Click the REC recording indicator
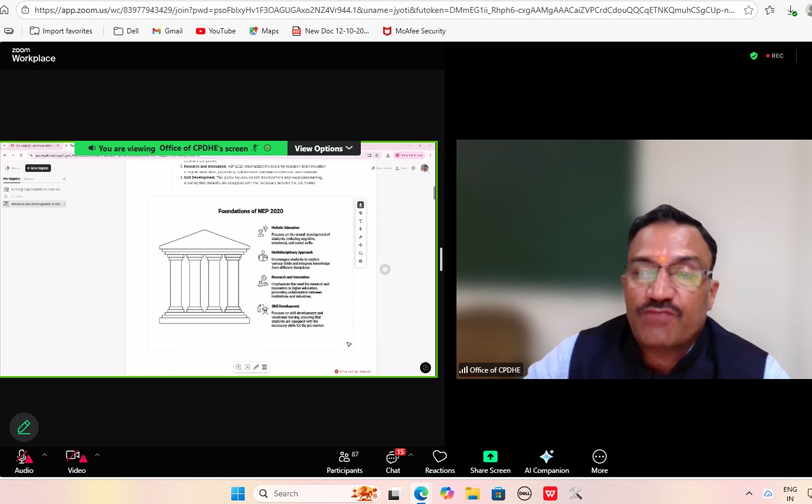 pos(775,55)
